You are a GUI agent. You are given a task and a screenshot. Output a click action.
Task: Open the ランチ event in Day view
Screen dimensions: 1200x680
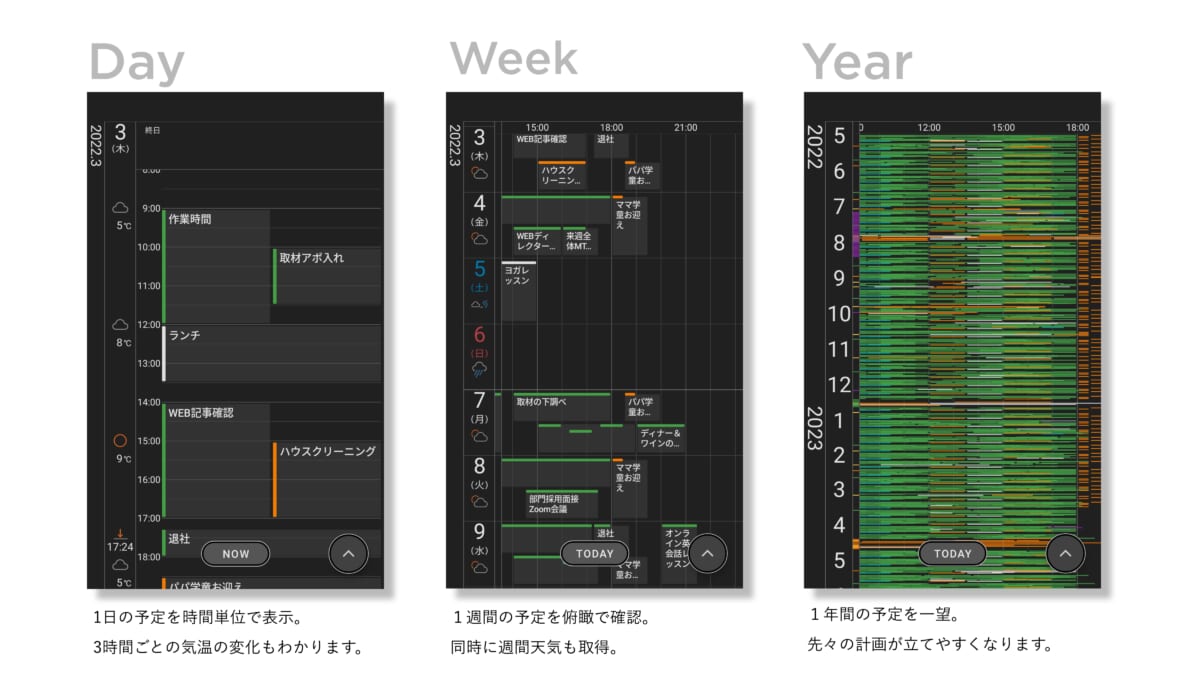click(272, 353)
